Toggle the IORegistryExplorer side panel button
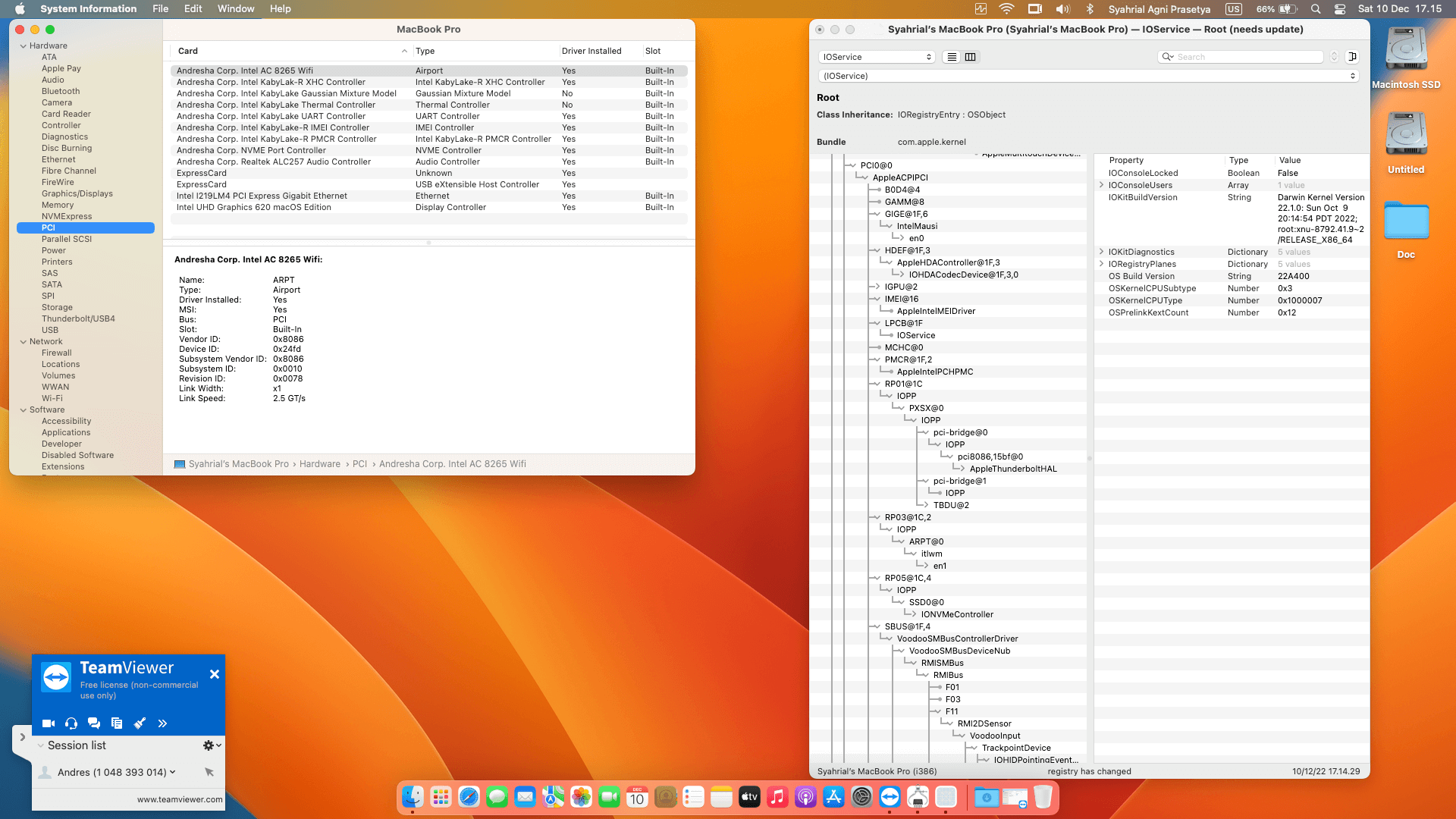This screenshot has width=1456, height=819. pyautogui.click(x=1352, y=57)
